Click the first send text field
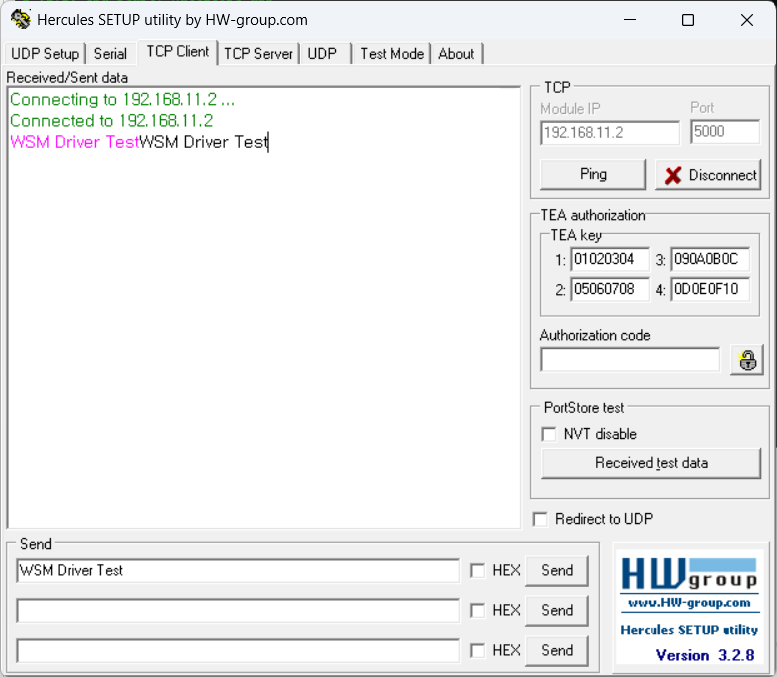Image resolution: width=777 pixels, height=677 pixels. pos(238,570)
